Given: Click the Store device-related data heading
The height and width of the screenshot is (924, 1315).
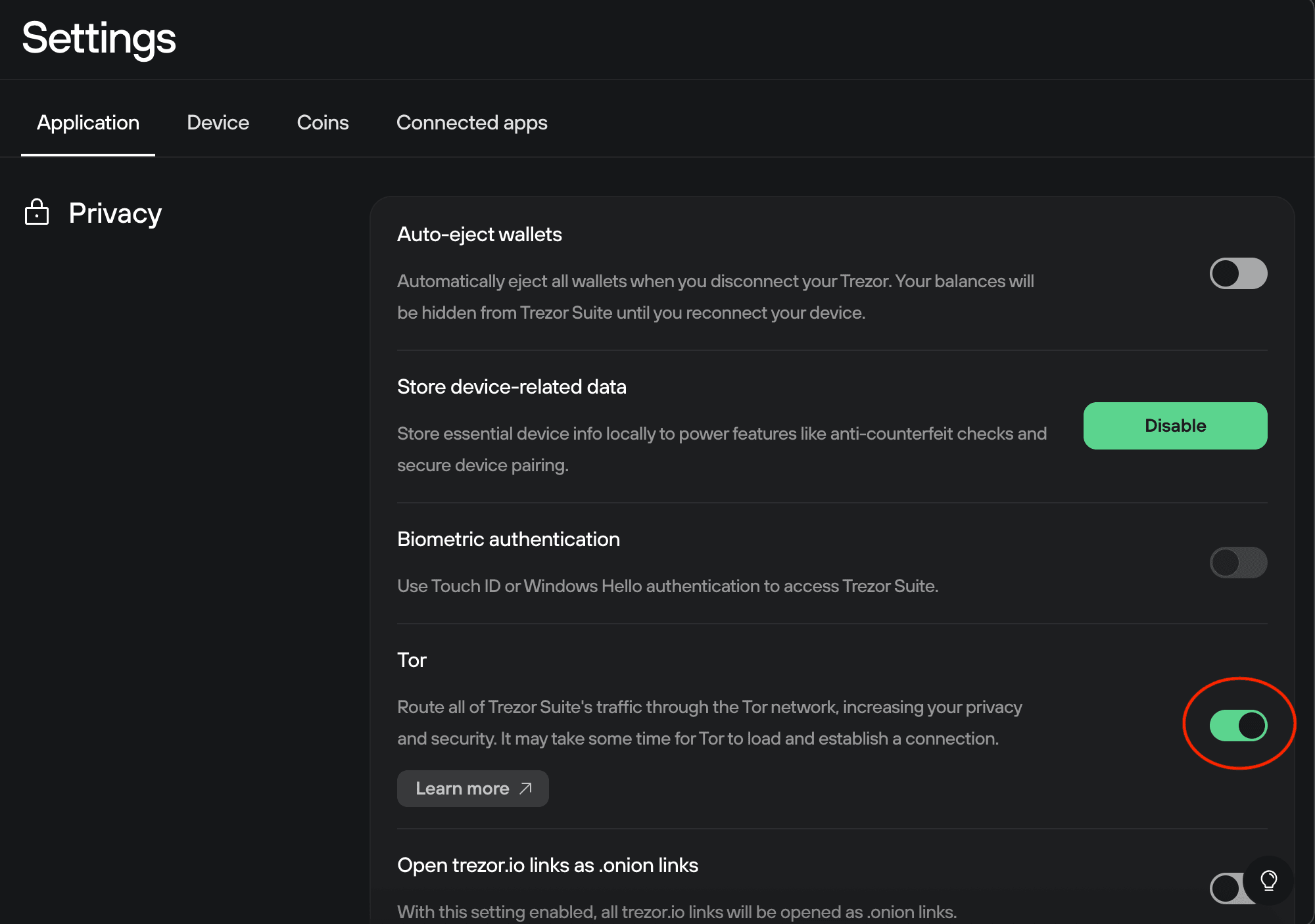Looking at the screenshot, I should tap(512, 386).
